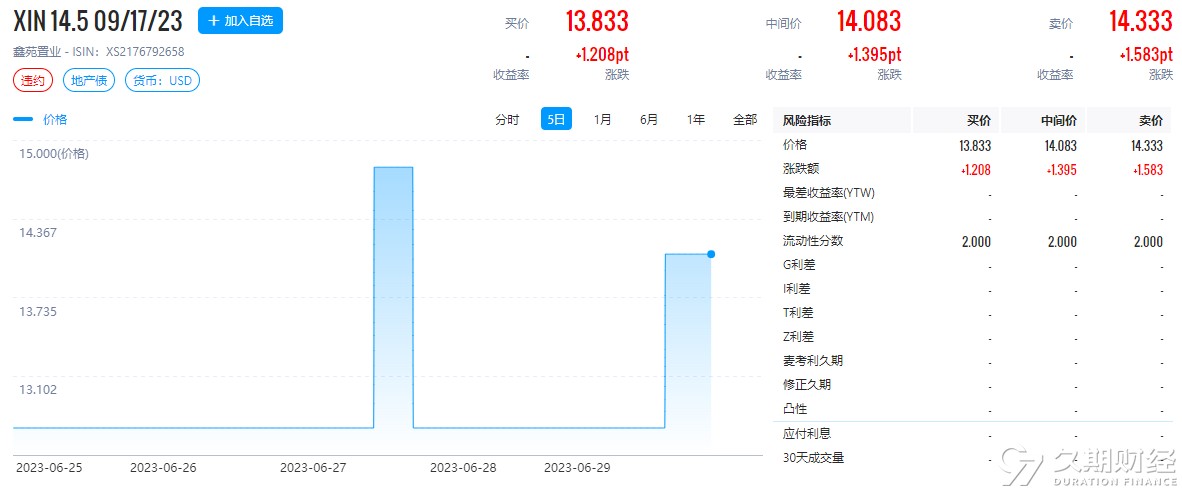
Task: Click the 卖价 column header in table
Action: tap(1150, 121)
